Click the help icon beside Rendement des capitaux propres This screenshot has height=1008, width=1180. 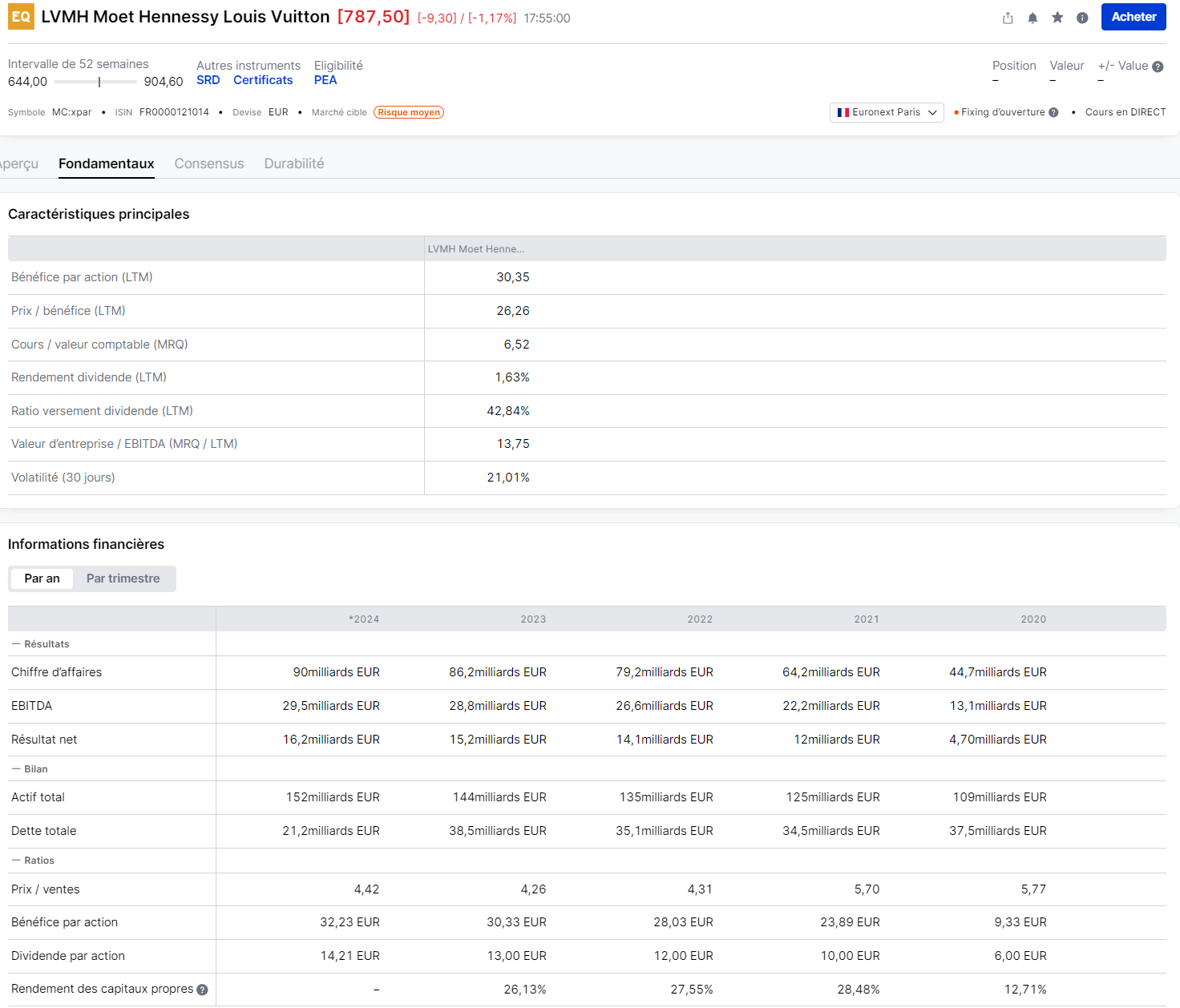coord(202,990)
